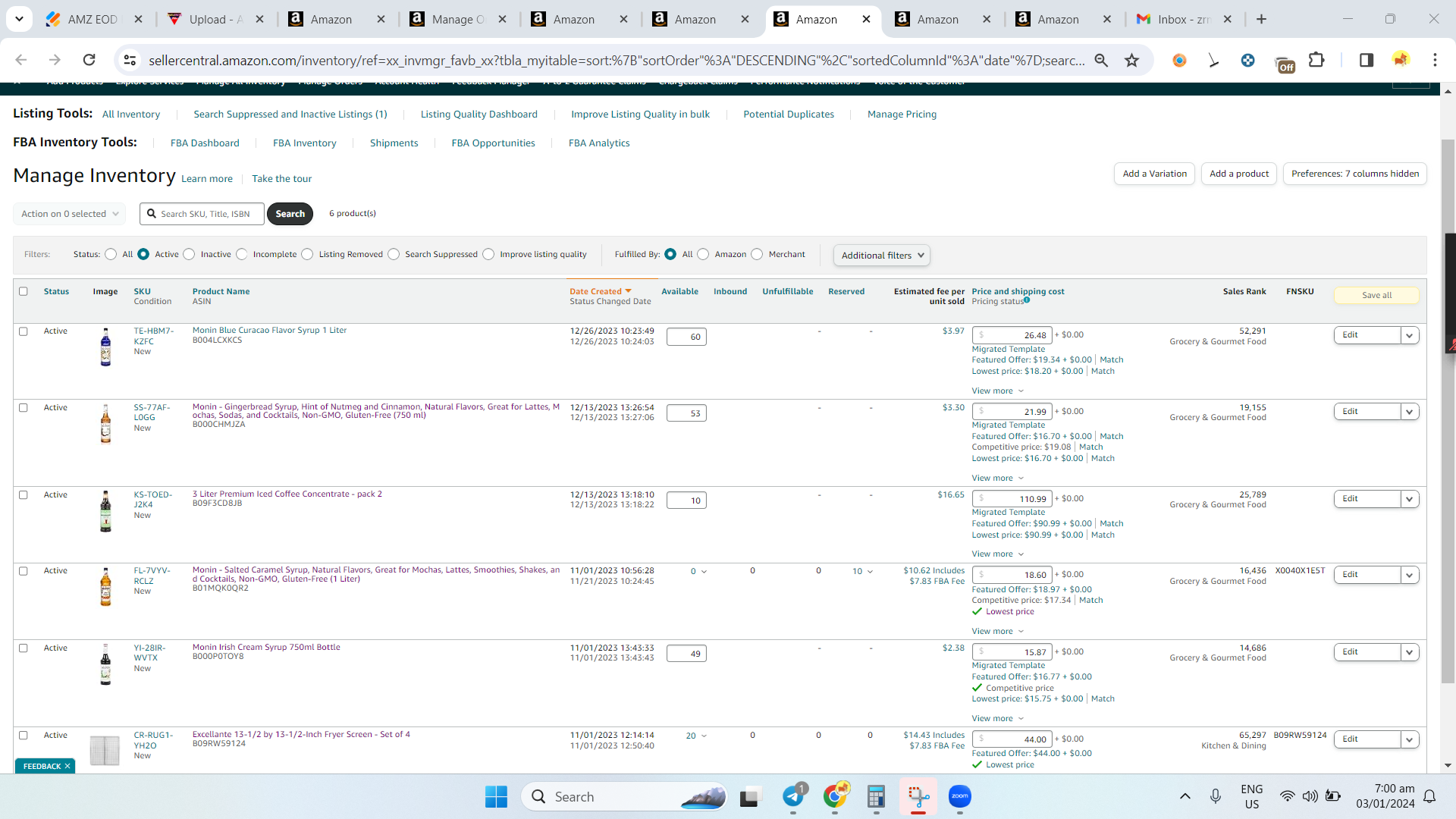This screenshot has height=819, width=1456.
Task: Open the Snipping Tool taskbar icon
Action: (918, 796)
